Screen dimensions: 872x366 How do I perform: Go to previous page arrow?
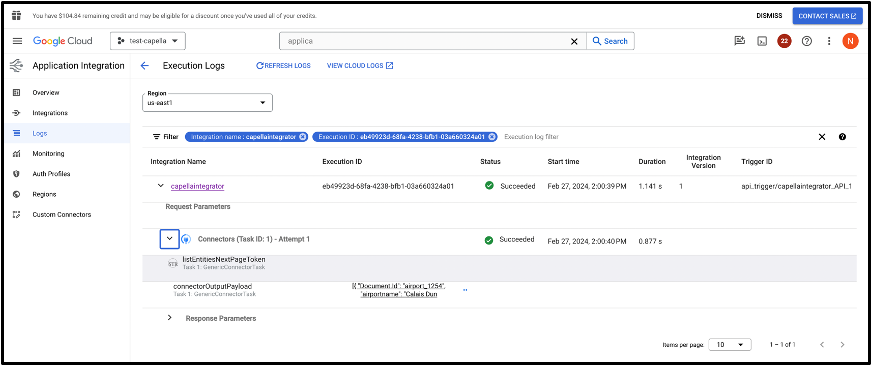[x=822, y=345]
